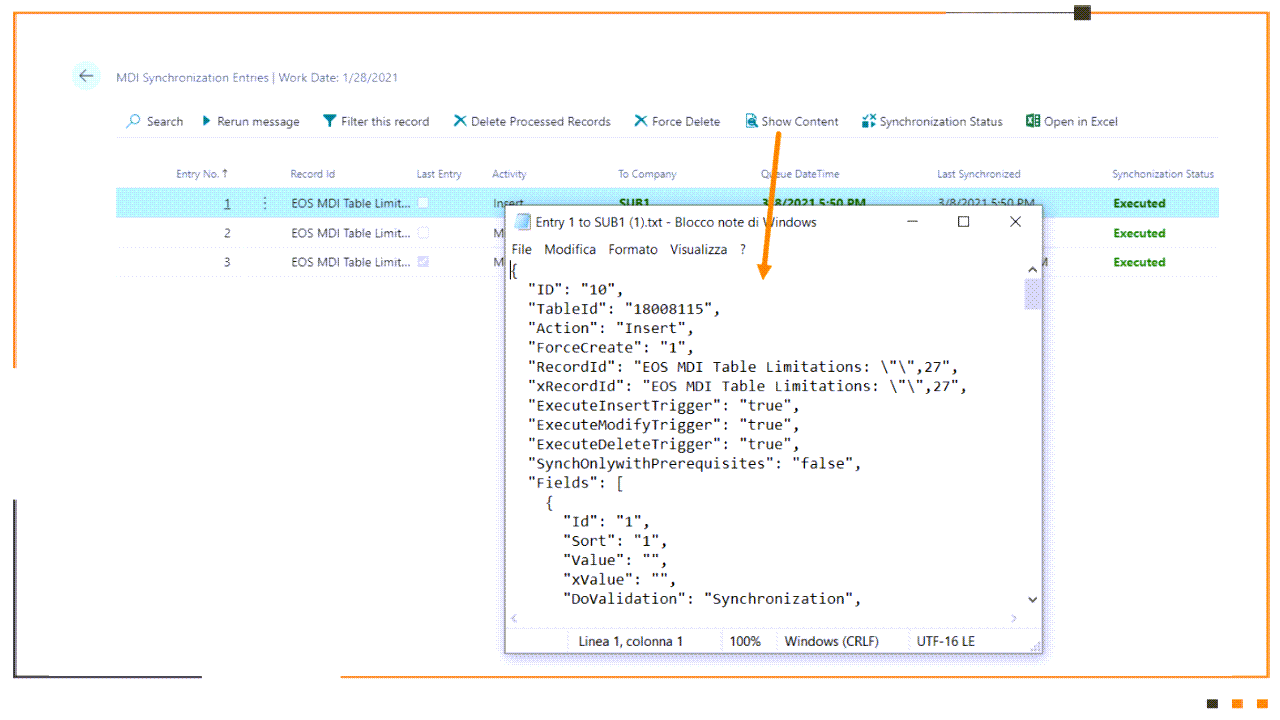Click Windows (CRLF) status bar entry
1280x720 pixels.
click(832, 641)
